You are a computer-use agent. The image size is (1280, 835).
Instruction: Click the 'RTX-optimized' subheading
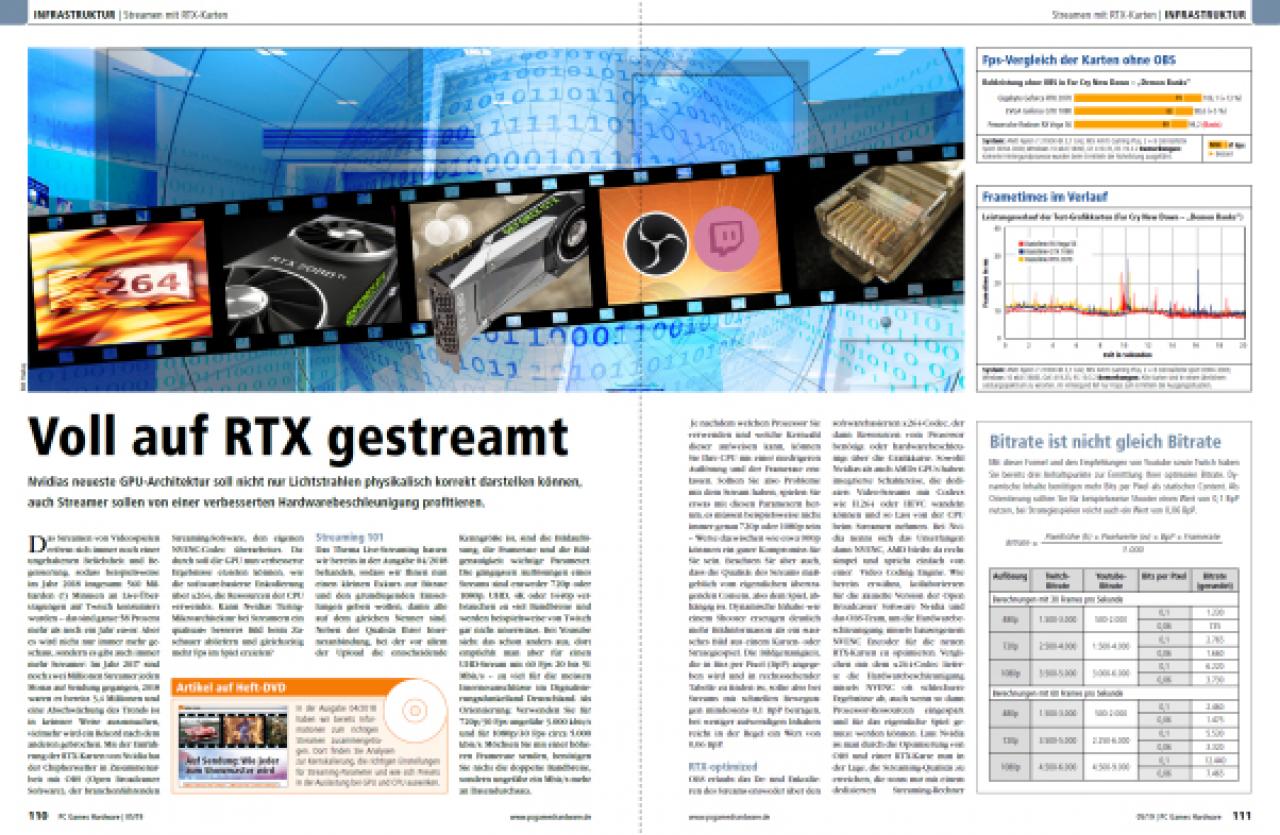(x=722, y=765)
